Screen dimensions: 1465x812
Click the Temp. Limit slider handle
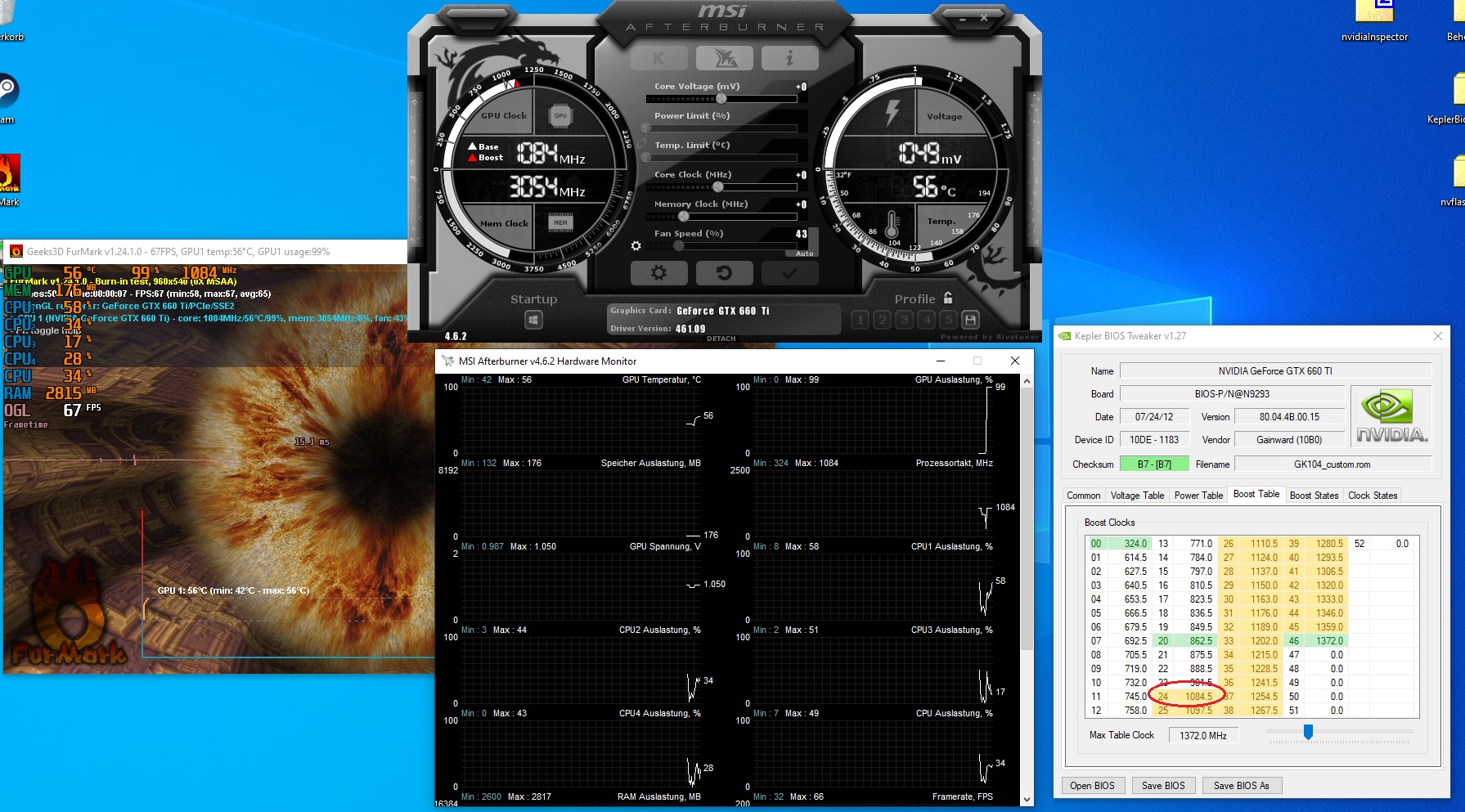(646, 158)
